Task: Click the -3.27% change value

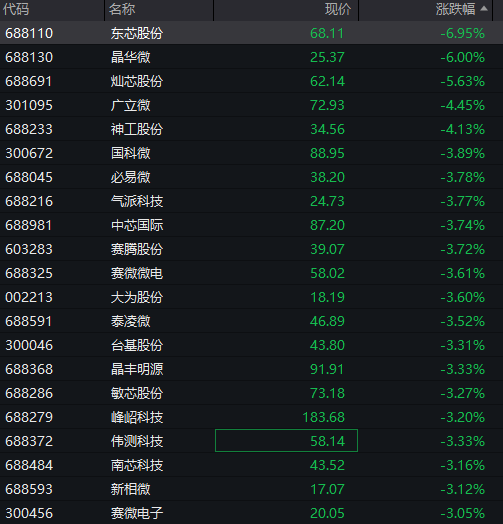Action: (462, 393)
